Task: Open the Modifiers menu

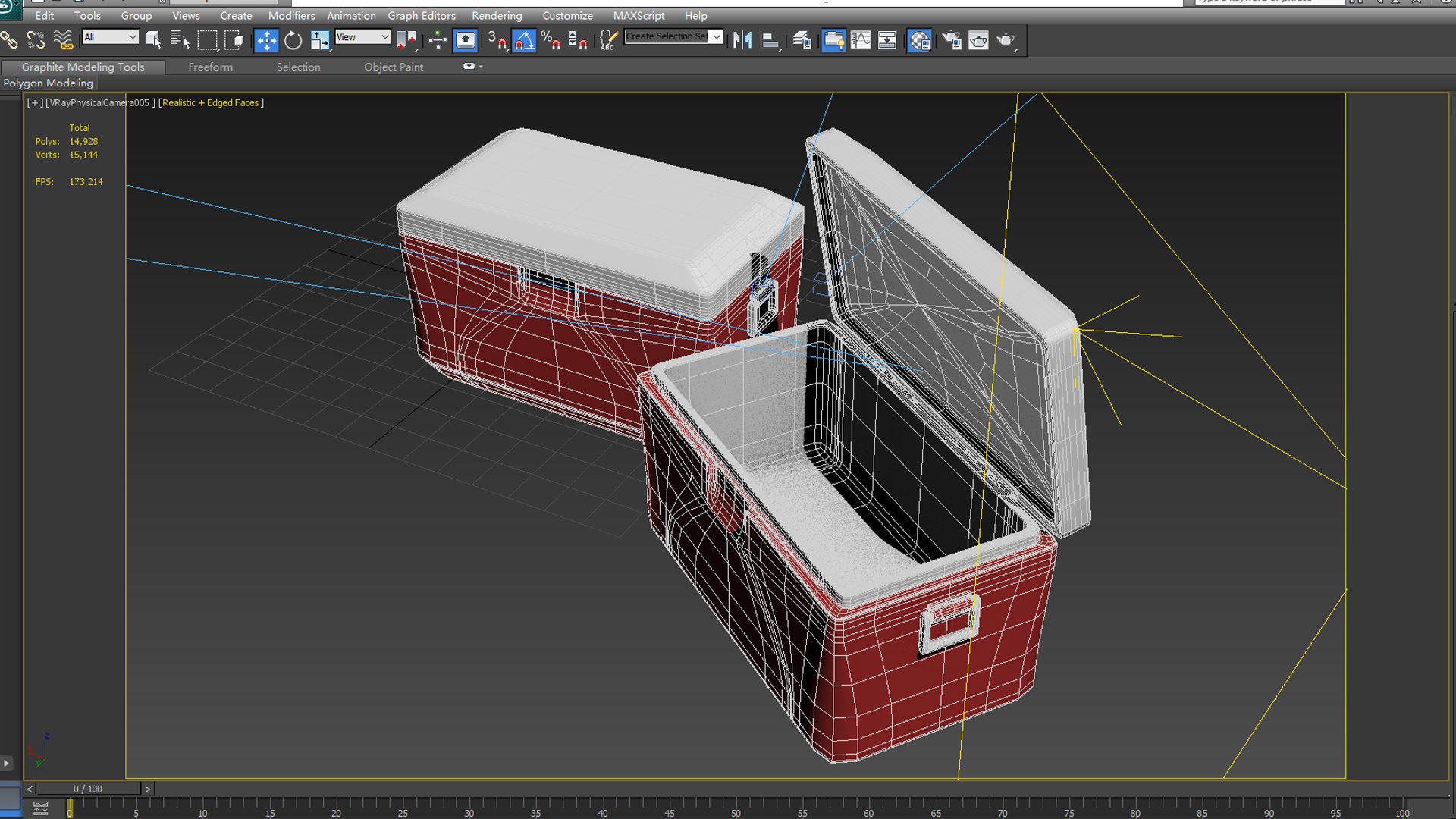Action: (291, 15)
